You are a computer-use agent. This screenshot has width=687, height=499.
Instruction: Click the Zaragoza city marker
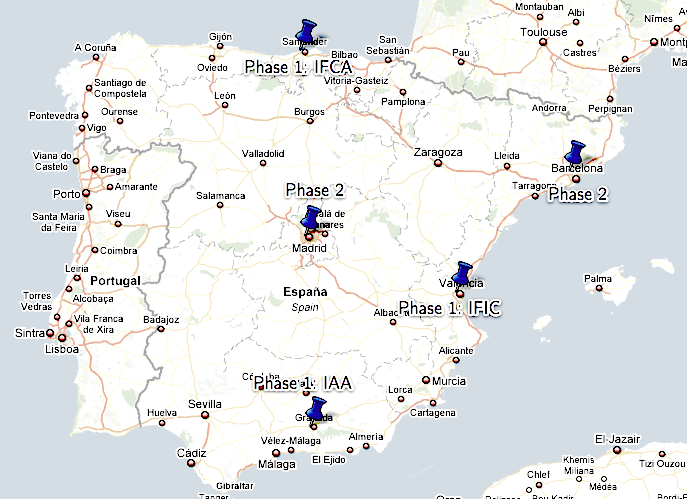438,163
